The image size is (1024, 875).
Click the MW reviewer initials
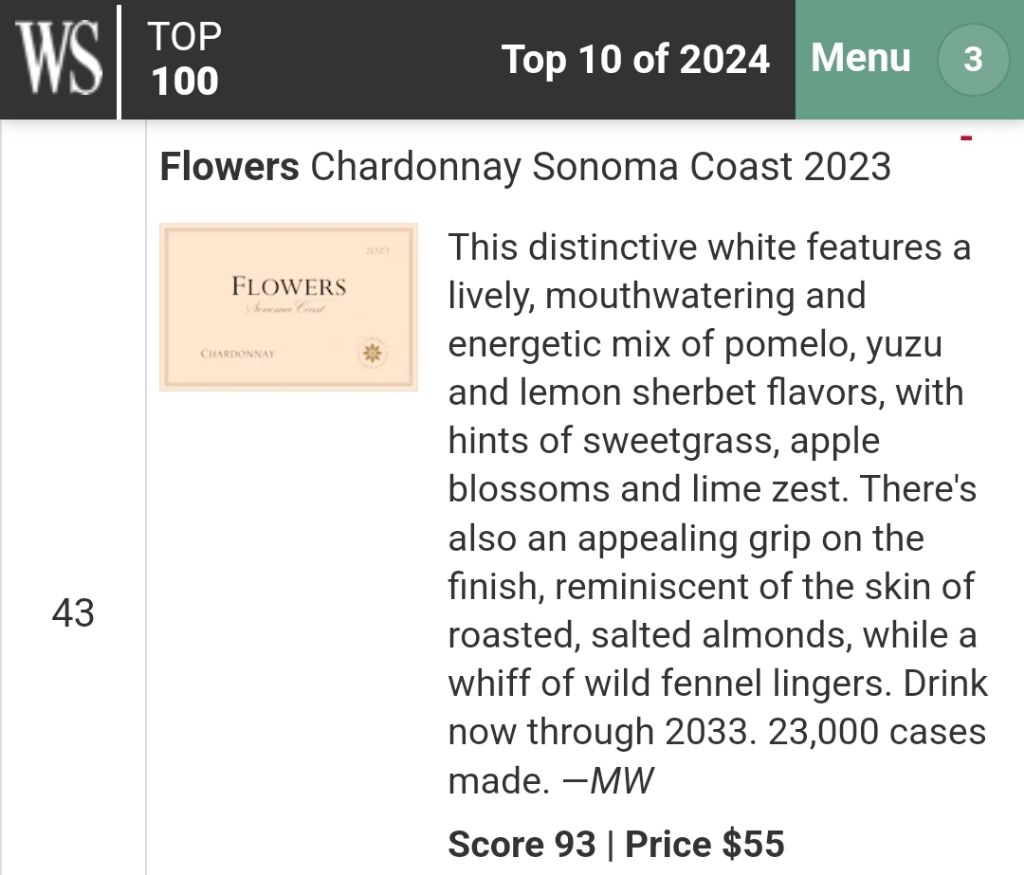[x=621, y=781]
